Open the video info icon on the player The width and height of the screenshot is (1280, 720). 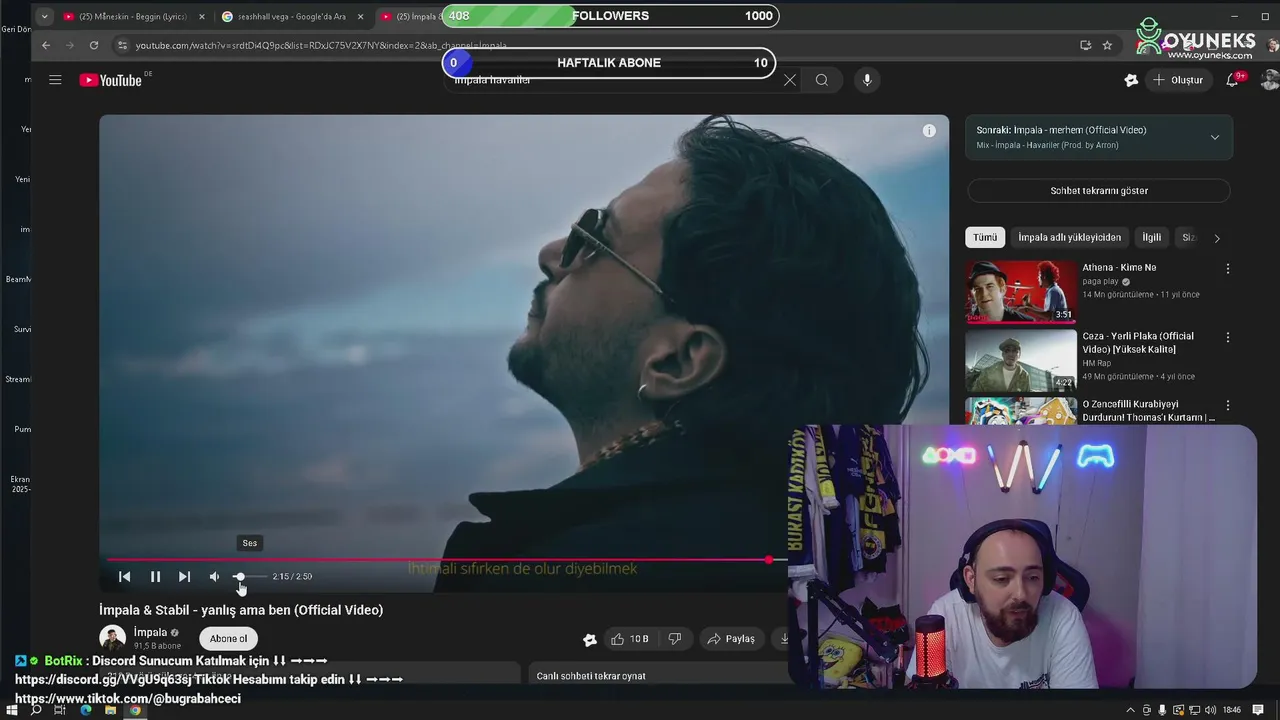tap(929, 131)
